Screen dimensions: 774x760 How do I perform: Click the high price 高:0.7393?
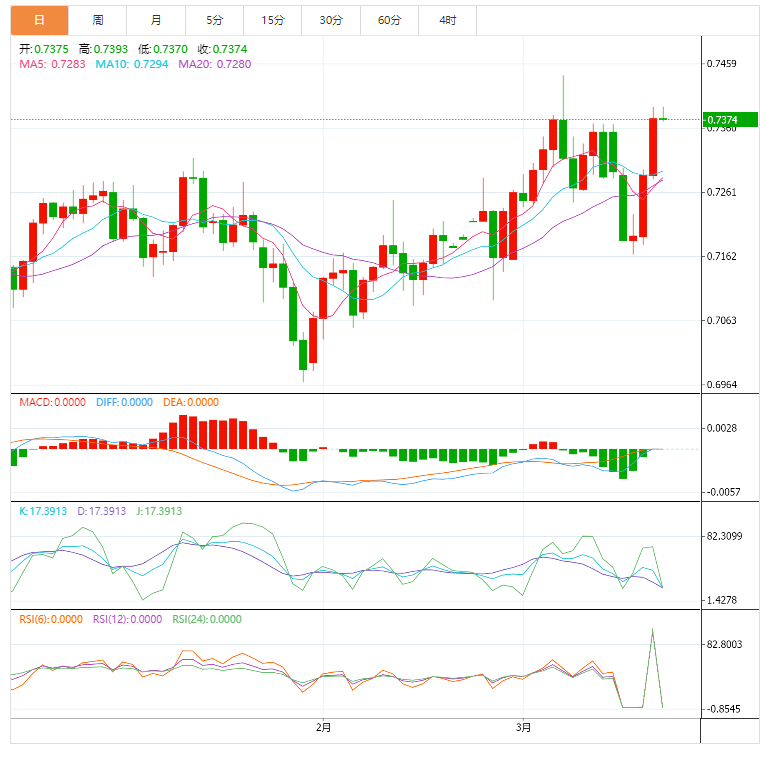click(x=103, y=49)
